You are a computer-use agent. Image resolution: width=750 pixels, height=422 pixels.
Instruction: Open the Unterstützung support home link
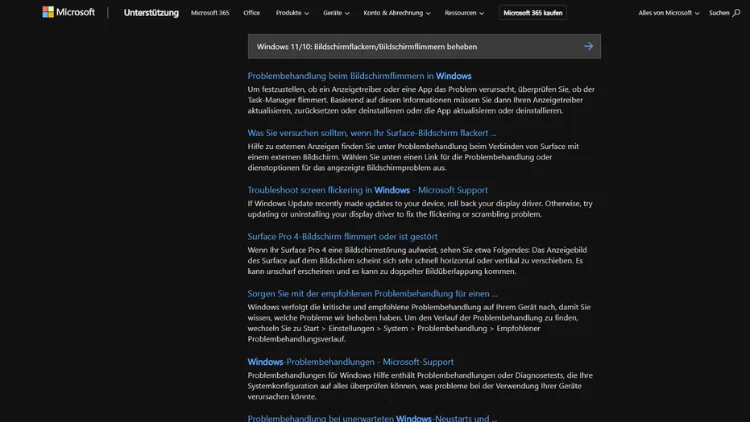[x=151, y=13]
